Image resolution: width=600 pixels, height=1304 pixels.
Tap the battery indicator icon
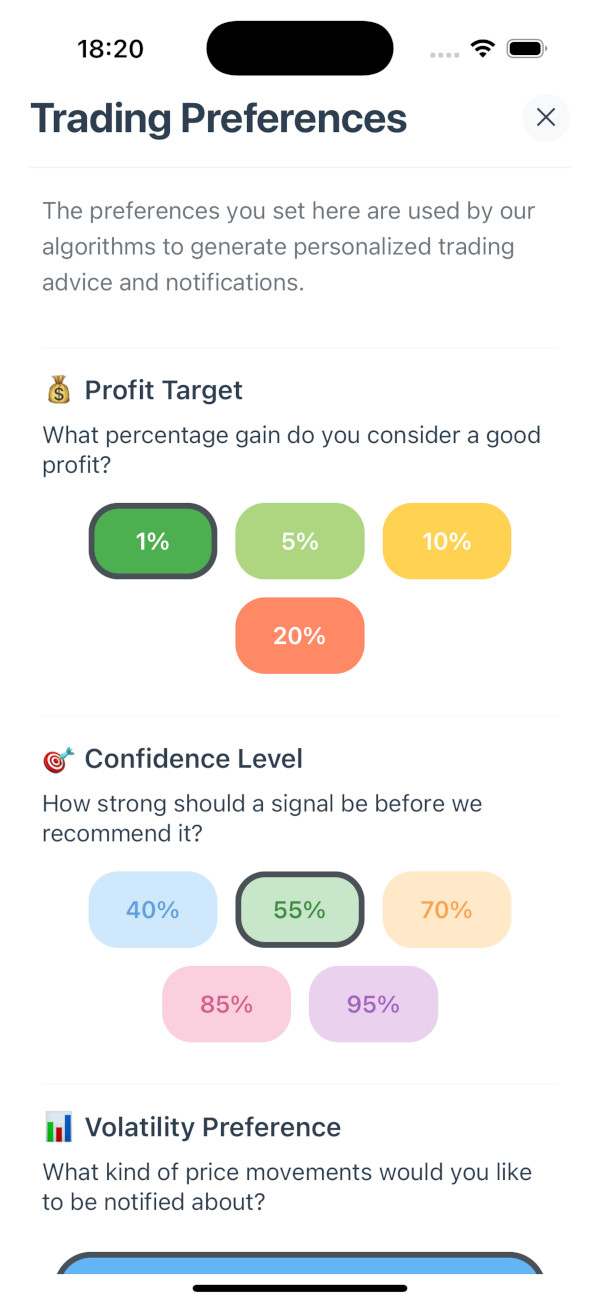point(526,49)
